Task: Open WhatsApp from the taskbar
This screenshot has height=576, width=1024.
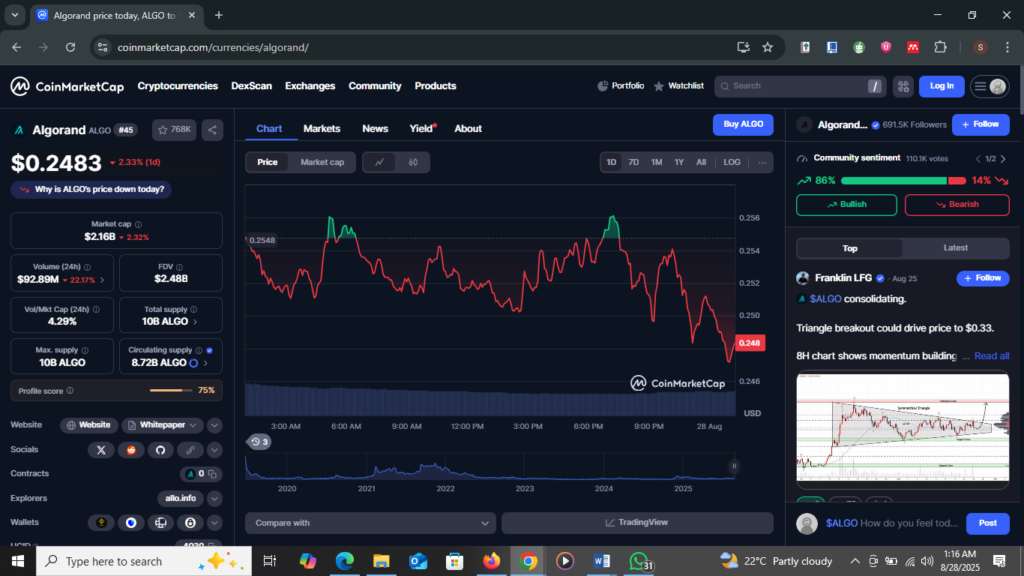Action: tap(639, 561)
